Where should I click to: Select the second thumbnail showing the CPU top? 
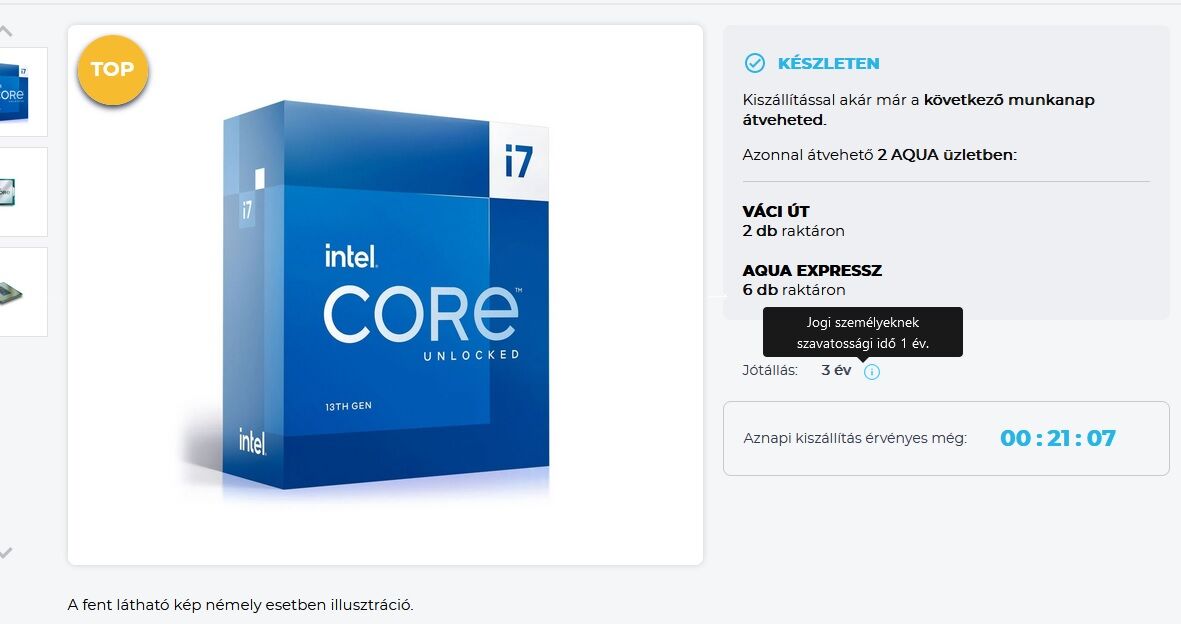pos(23,192)
